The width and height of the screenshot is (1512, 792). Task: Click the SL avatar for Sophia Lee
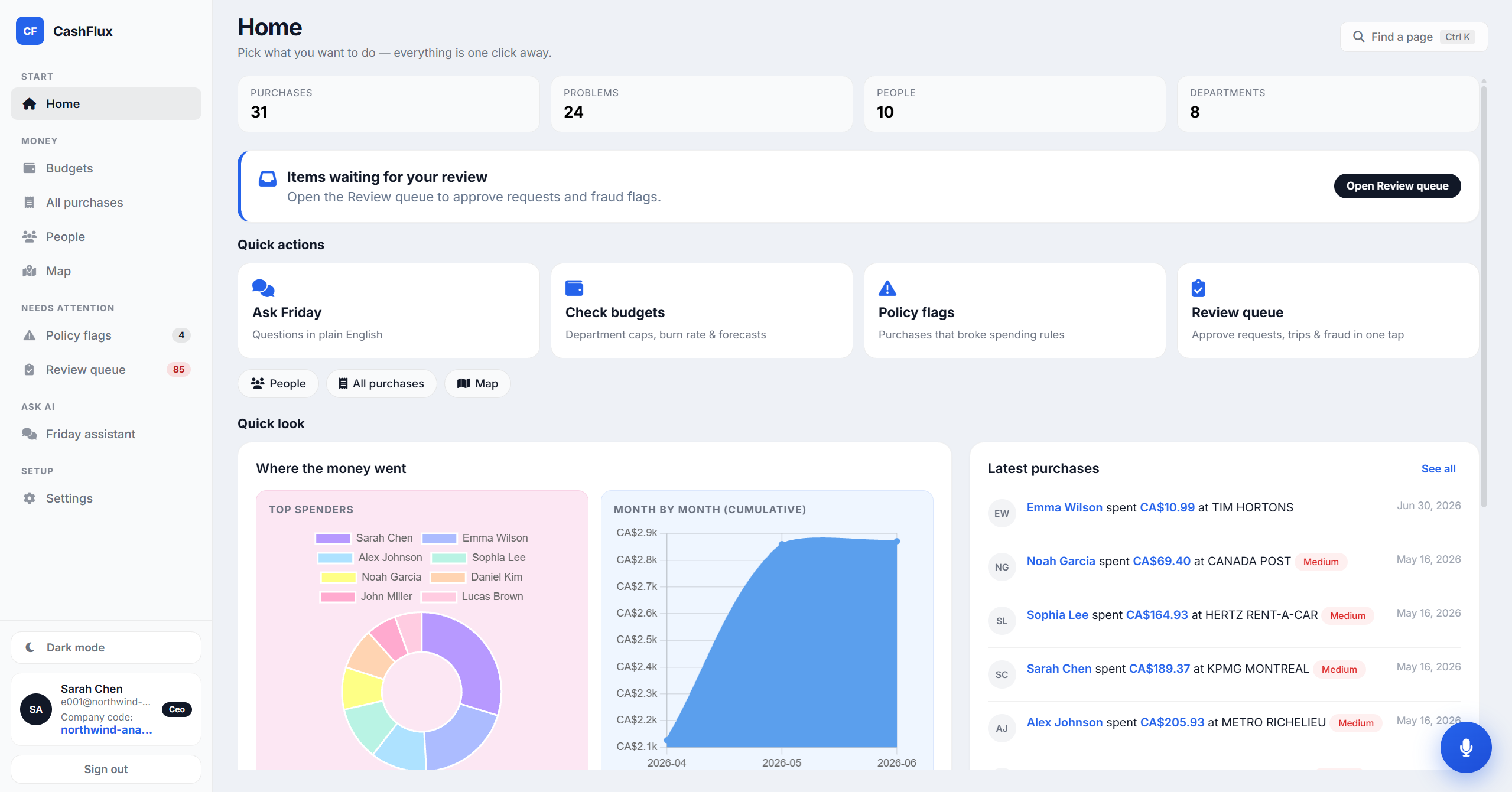[x=1002, y=621]
